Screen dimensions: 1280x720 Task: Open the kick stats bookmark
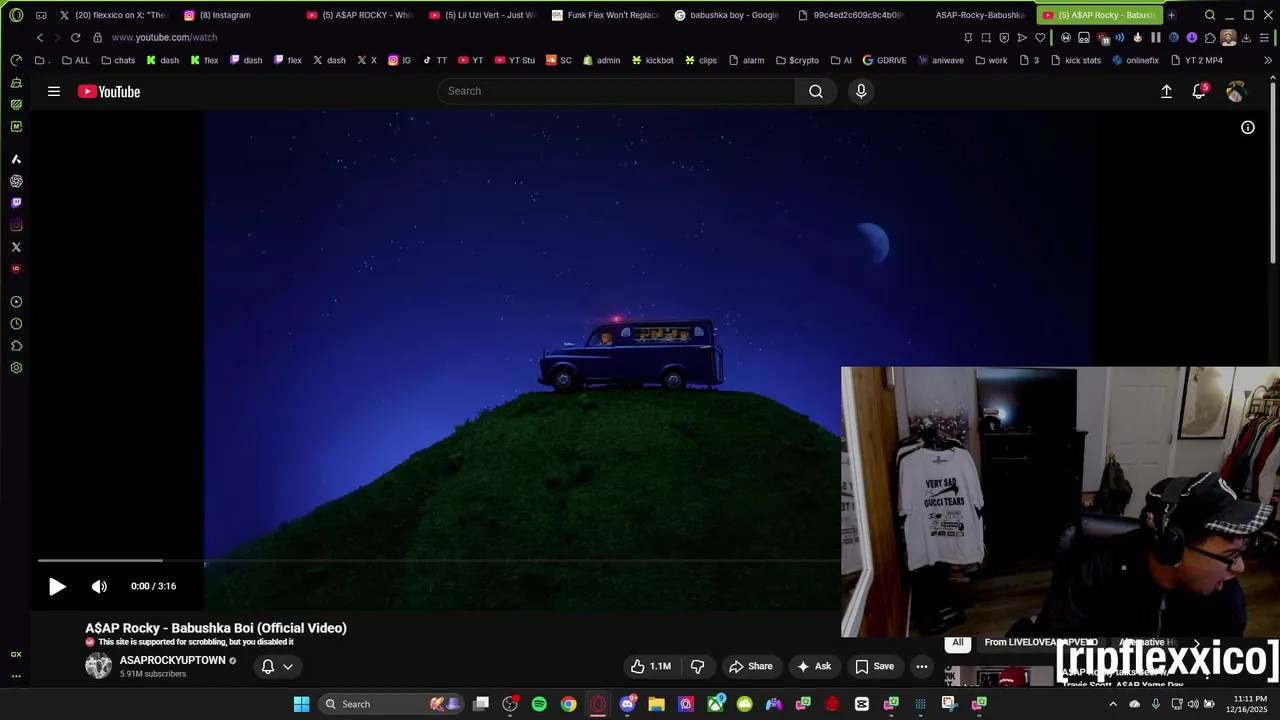pyautogui.click(x=1074, y=60)
